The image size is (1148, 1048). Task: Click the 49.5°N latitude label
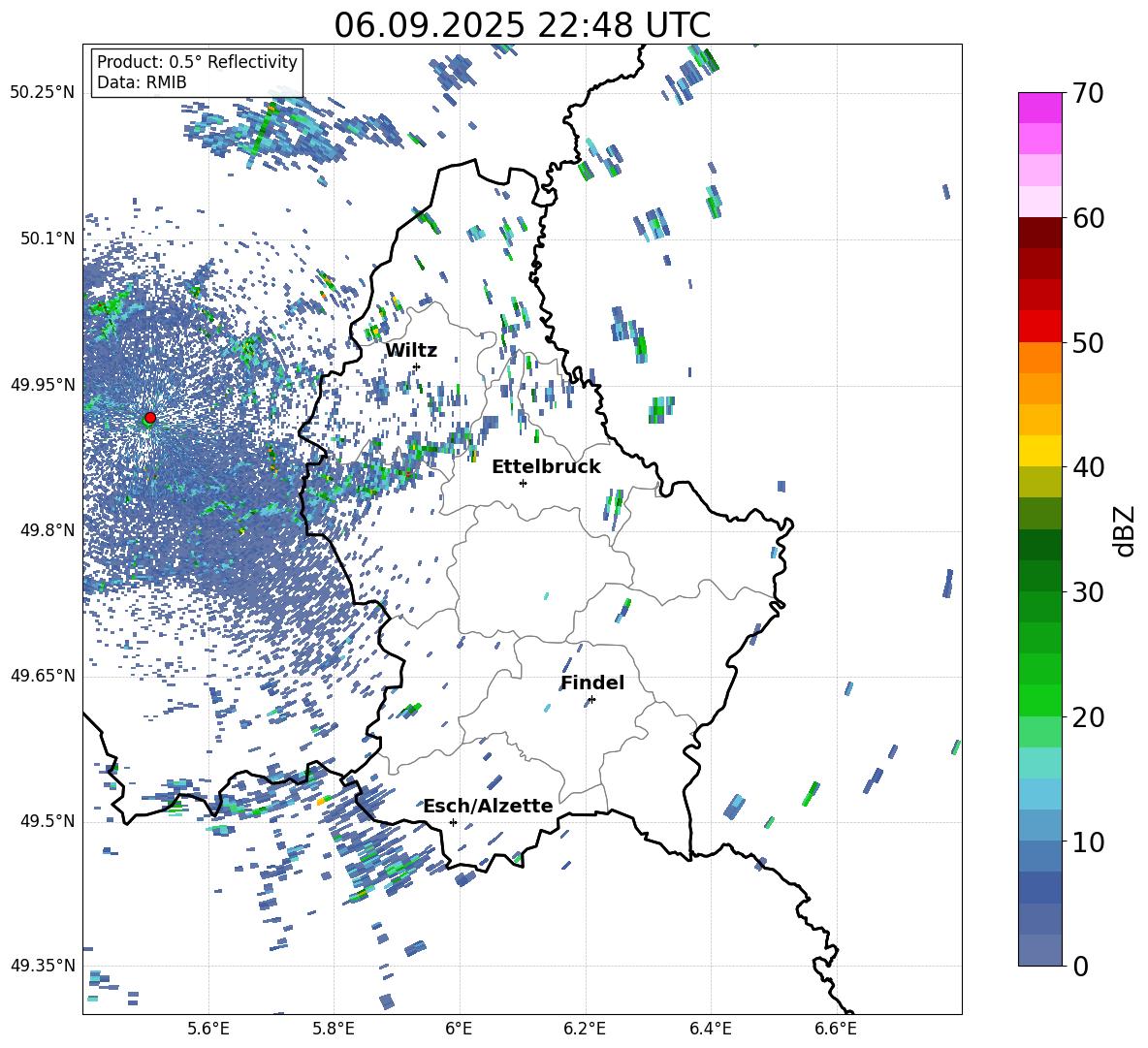coord(48,821)
